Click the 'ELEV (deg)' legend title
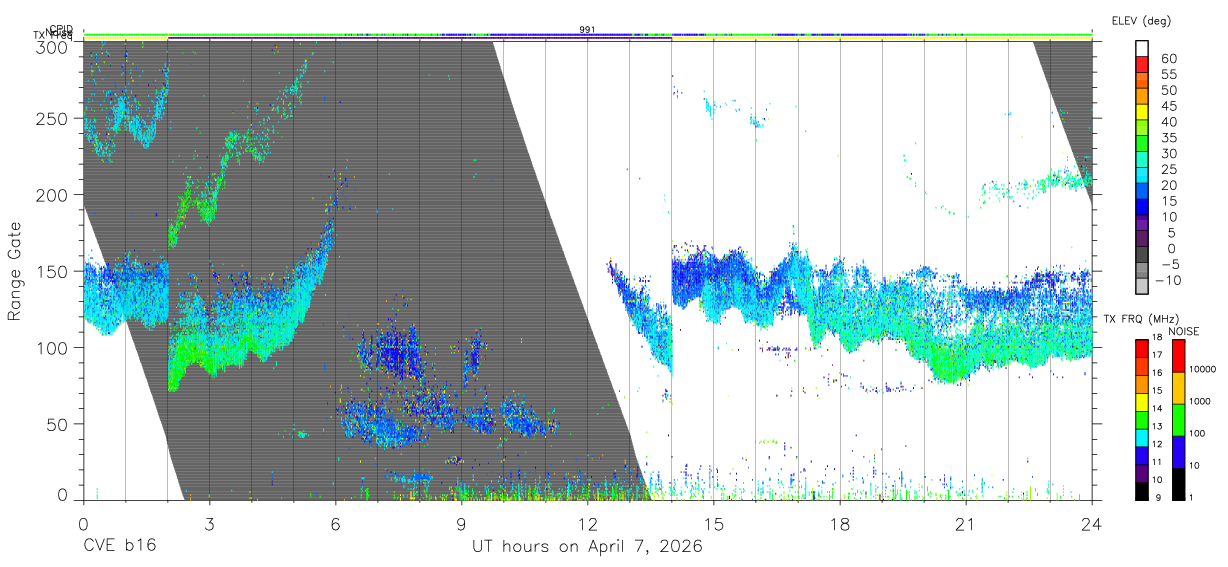The image size is (1228, 567). point(1141,21)
